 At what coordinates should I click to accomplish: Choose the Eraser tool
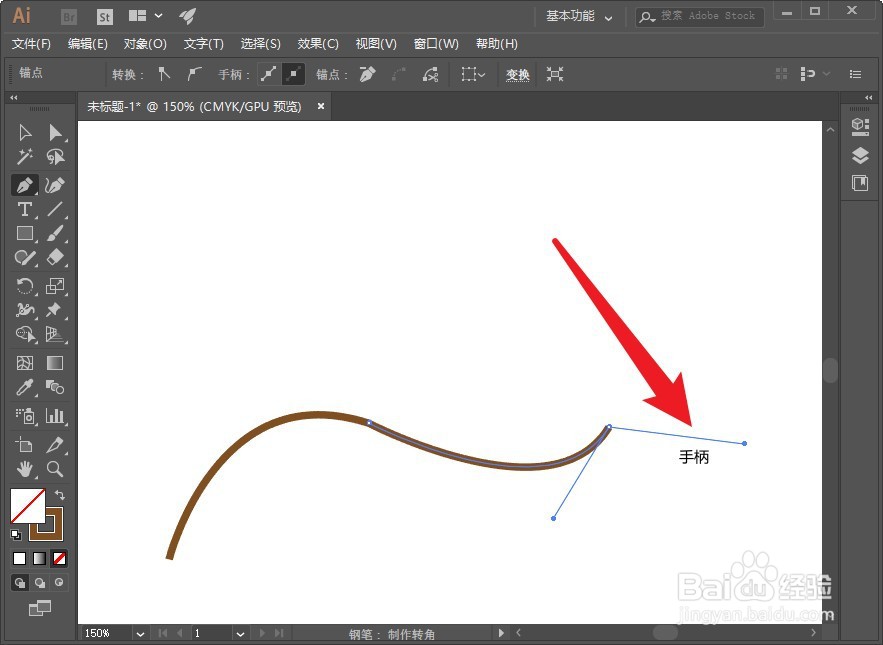click(x=55, y=257)
